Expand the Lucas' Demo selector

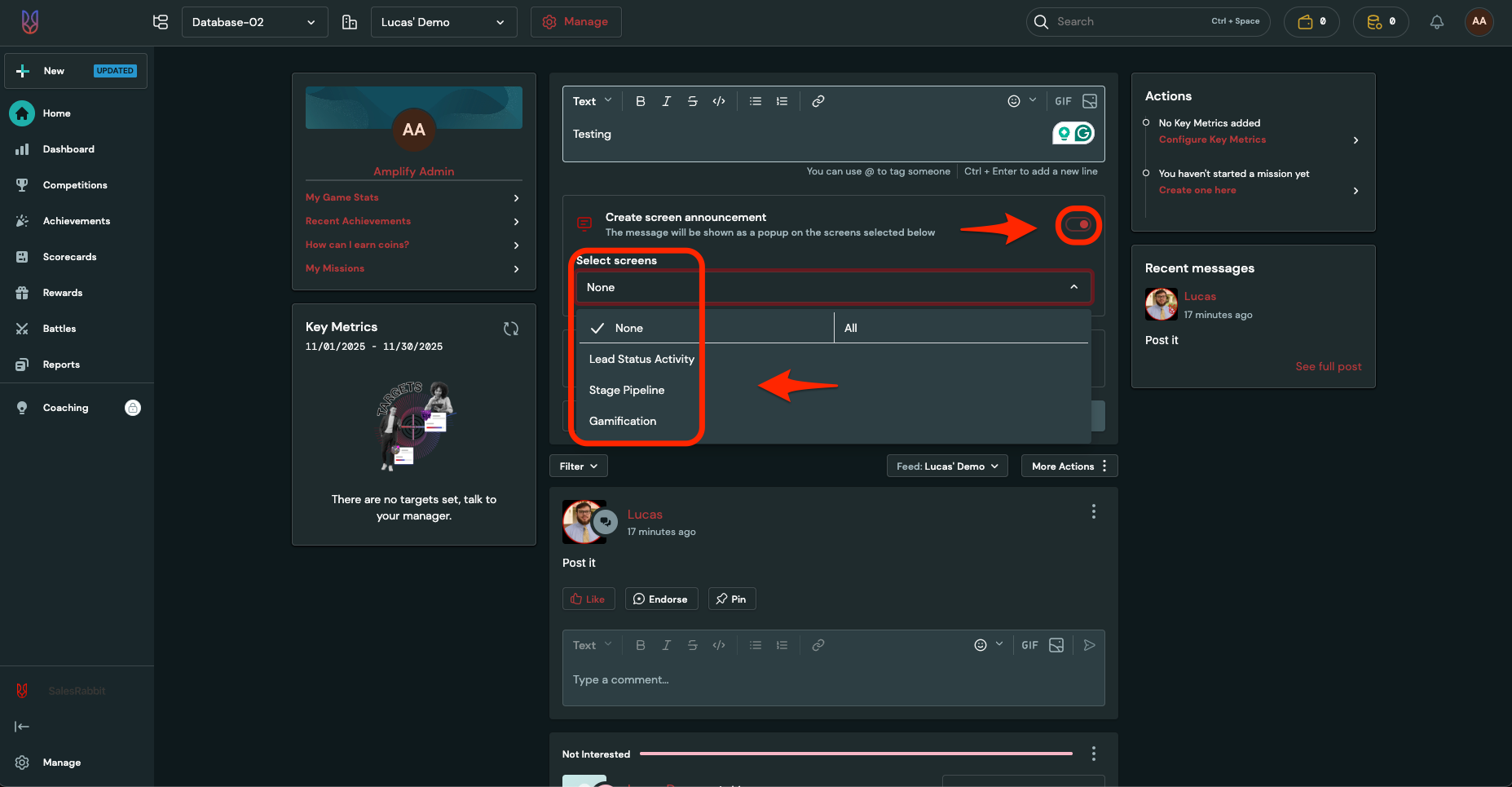pyautogui.click(x=443, y=22)
